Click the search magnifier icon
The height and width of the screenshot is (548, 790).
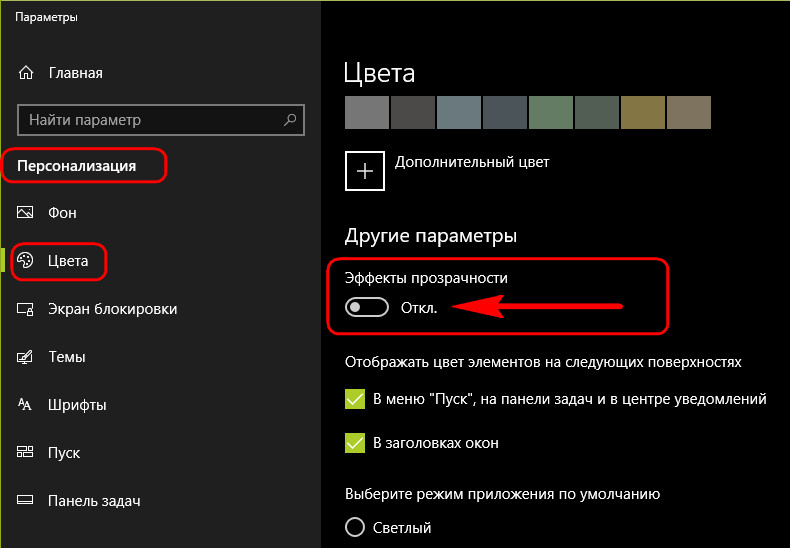290,120
